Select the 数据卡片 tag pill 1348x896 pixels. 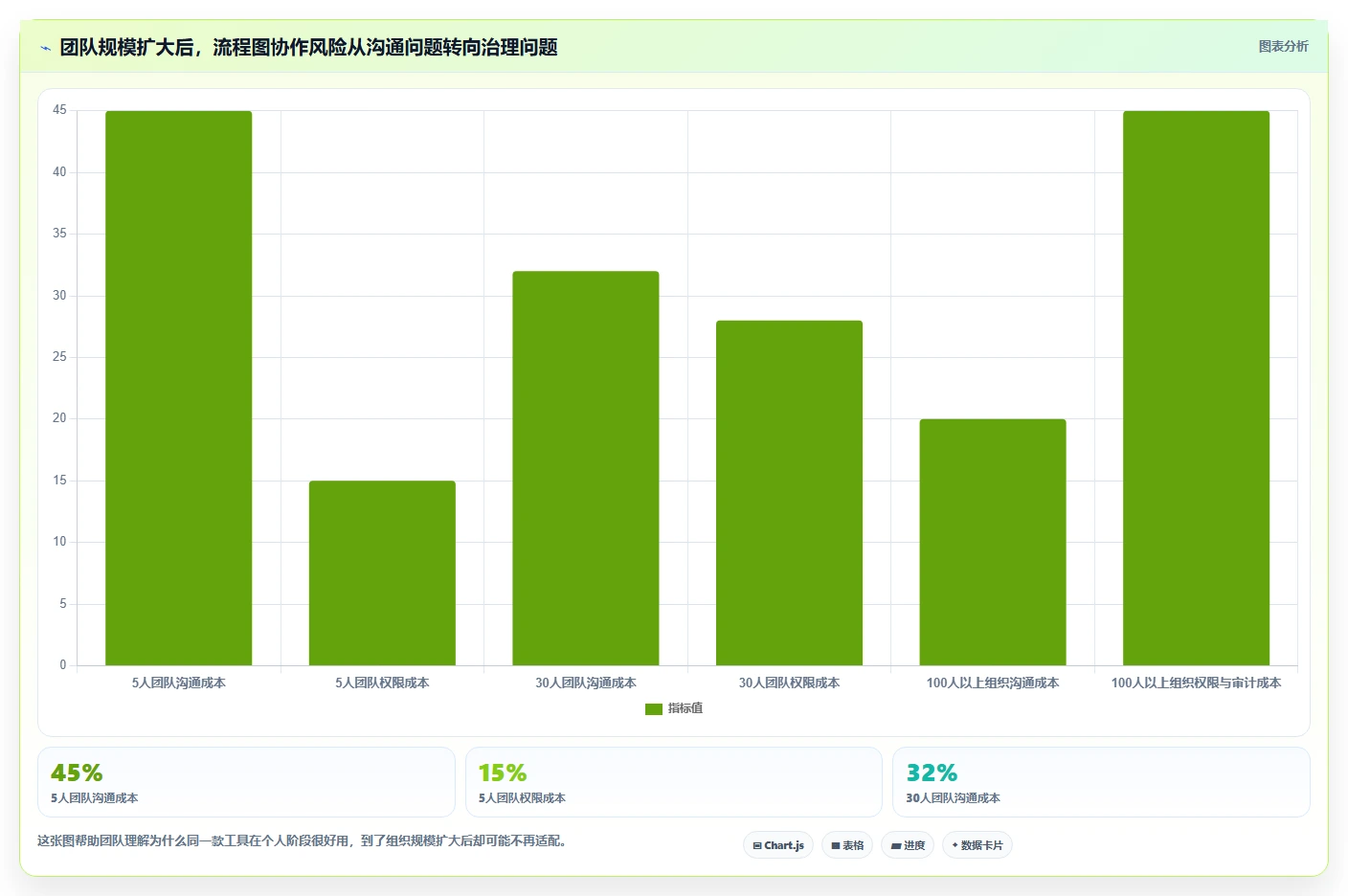pos(977,845)
